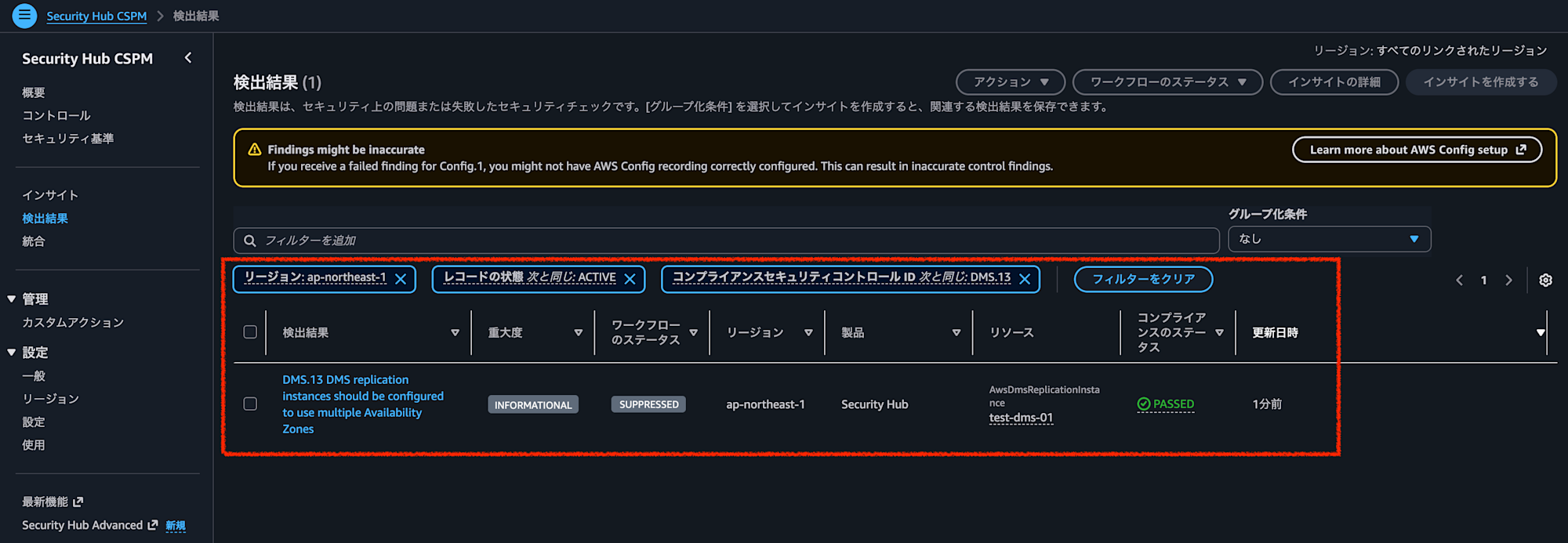Screen dimensions: 1568x543
Task: Remove the レコードの状態 ACTIVE filter
Action: pos(630,279)
